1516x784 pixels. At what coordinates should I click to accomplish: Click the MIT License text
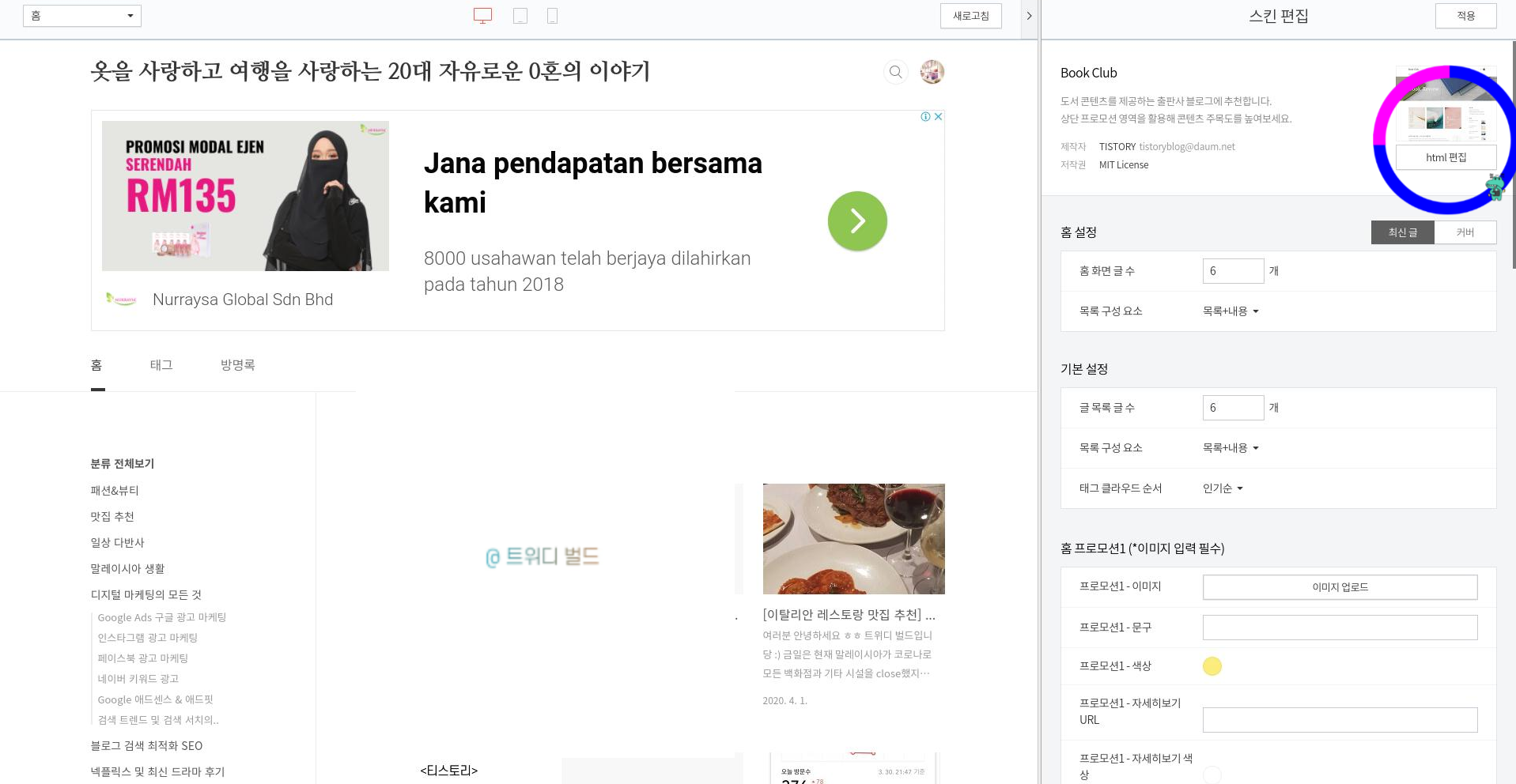[1124, 165]
